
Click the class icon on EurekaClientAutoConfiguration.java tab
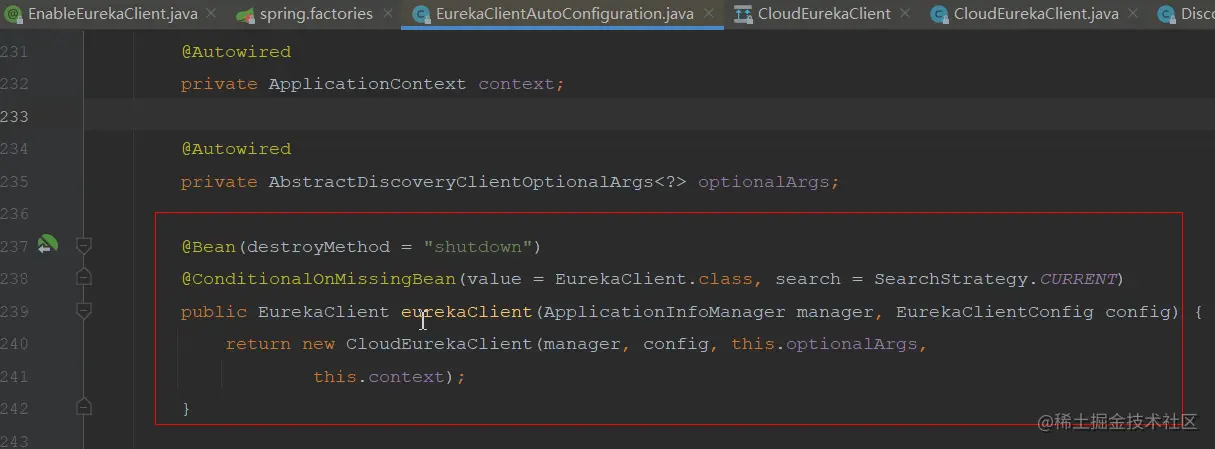click(x=420, y=14)
